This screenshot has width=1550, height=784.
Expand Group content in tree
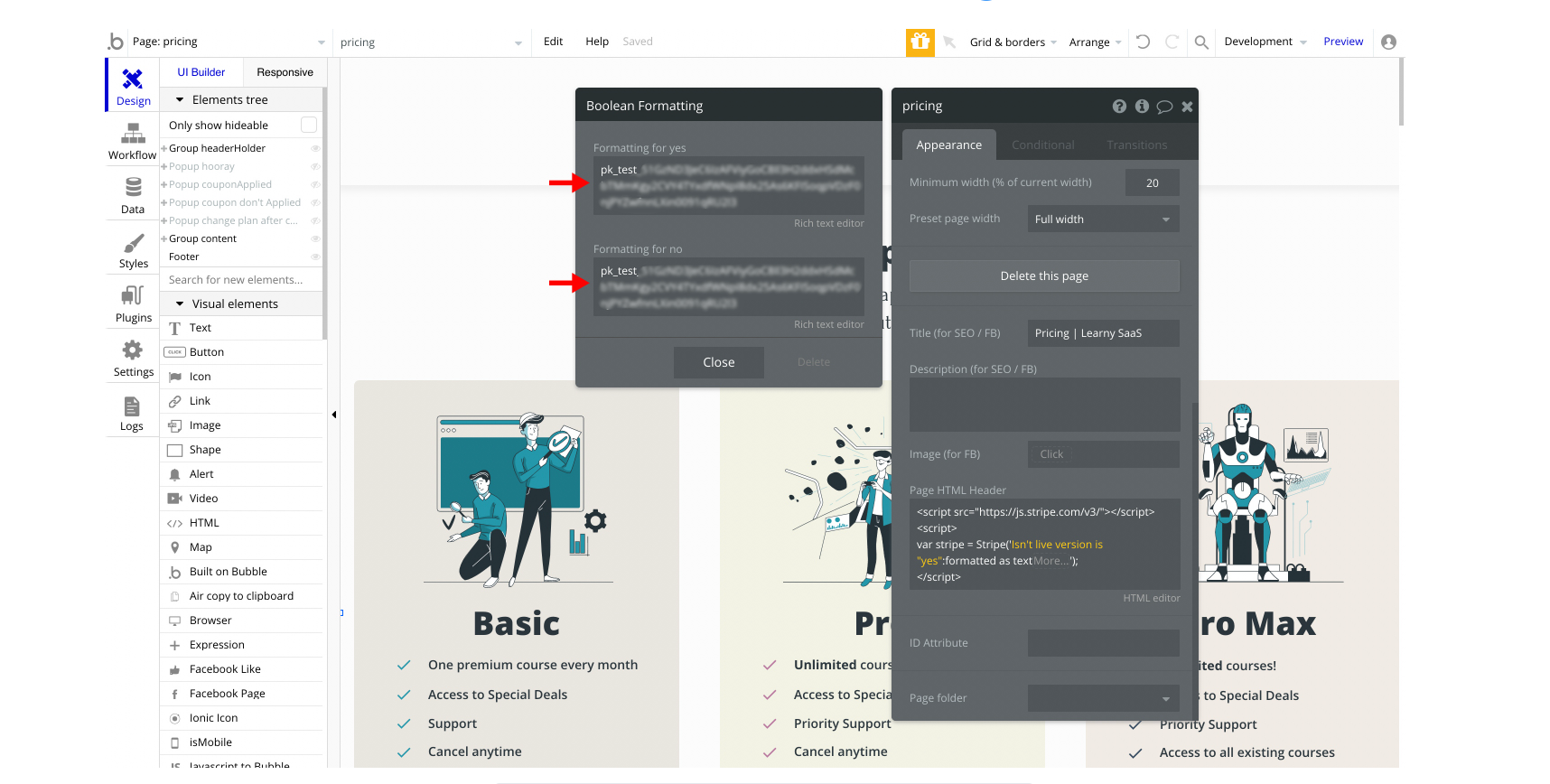click(163, 238)
